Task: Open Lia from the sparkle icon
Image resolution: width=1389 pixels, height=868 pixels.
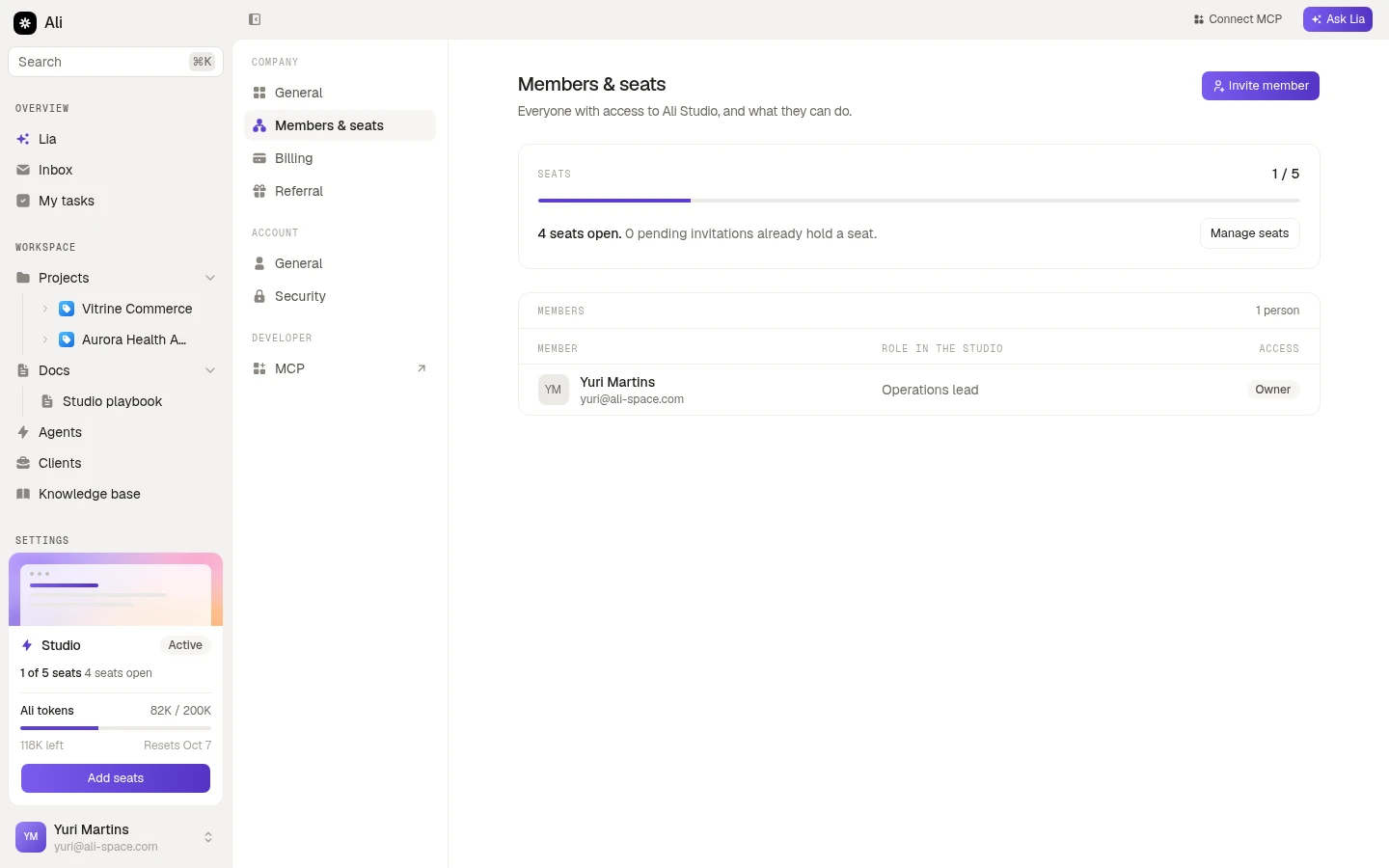Action: click(x=23, y=139)
